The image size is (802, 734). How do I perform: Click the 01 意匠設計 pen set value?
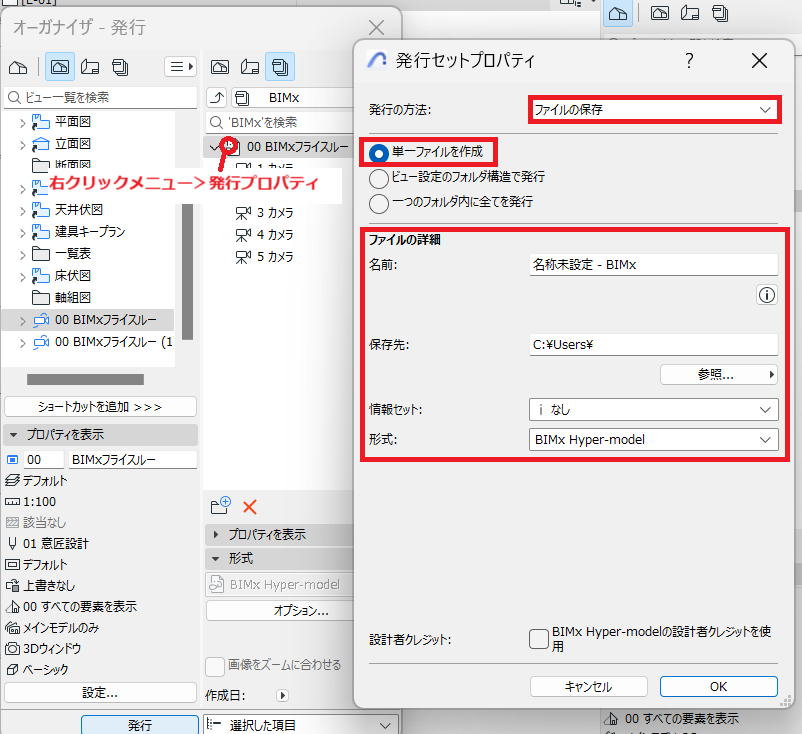(56, 544)
